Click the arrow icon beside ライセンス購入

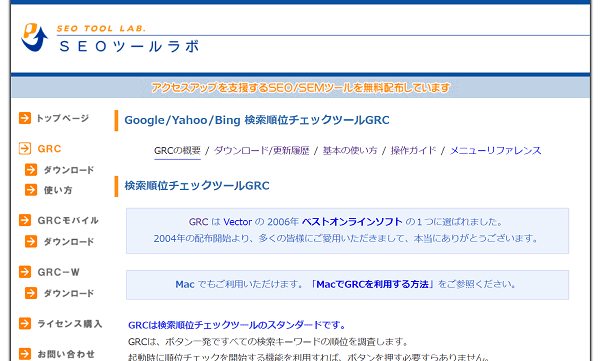coord(25,323)
